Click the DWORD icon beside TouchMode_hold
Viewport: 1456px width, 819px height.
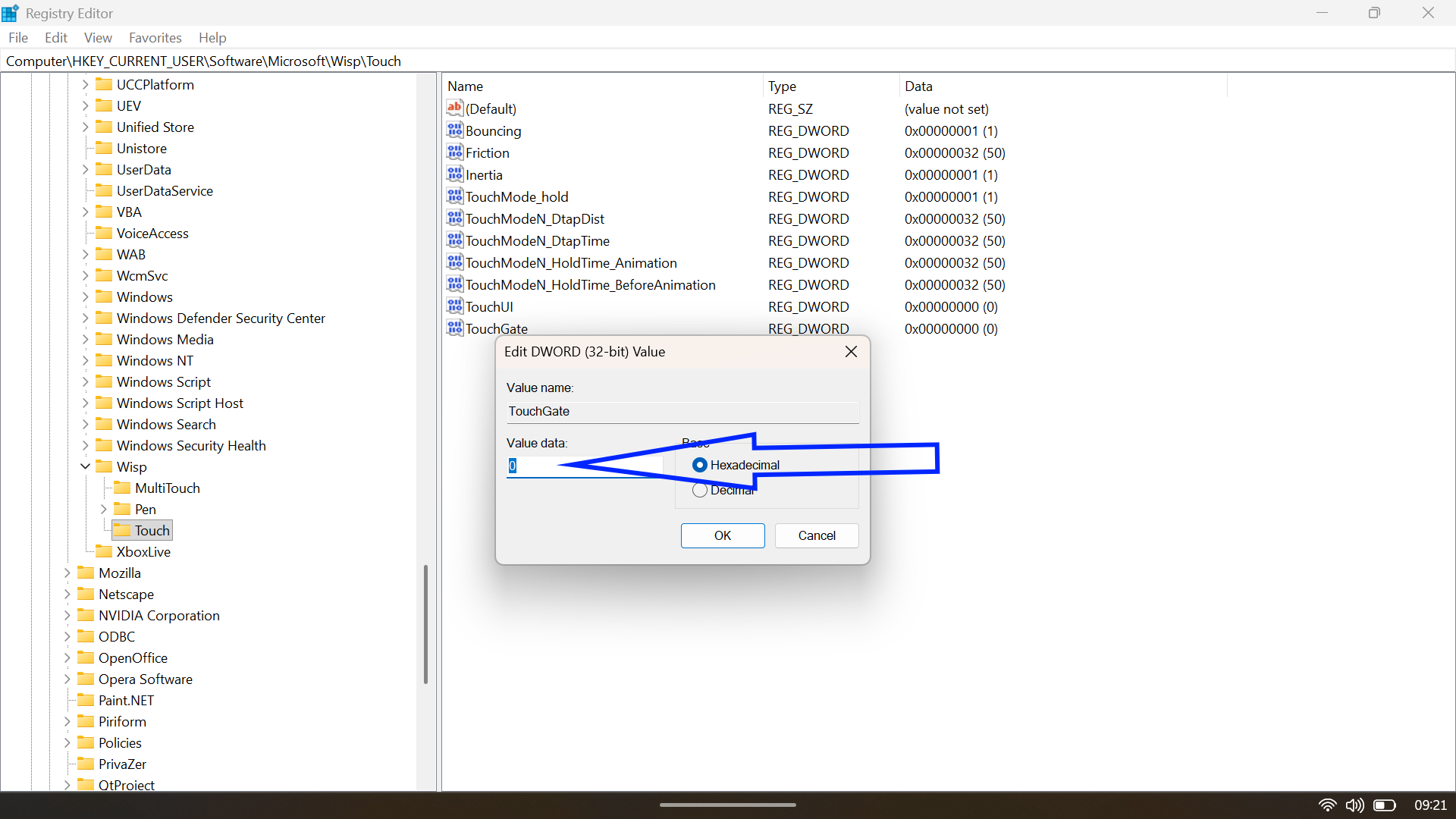pyautogui.click(x=454, y=196)
